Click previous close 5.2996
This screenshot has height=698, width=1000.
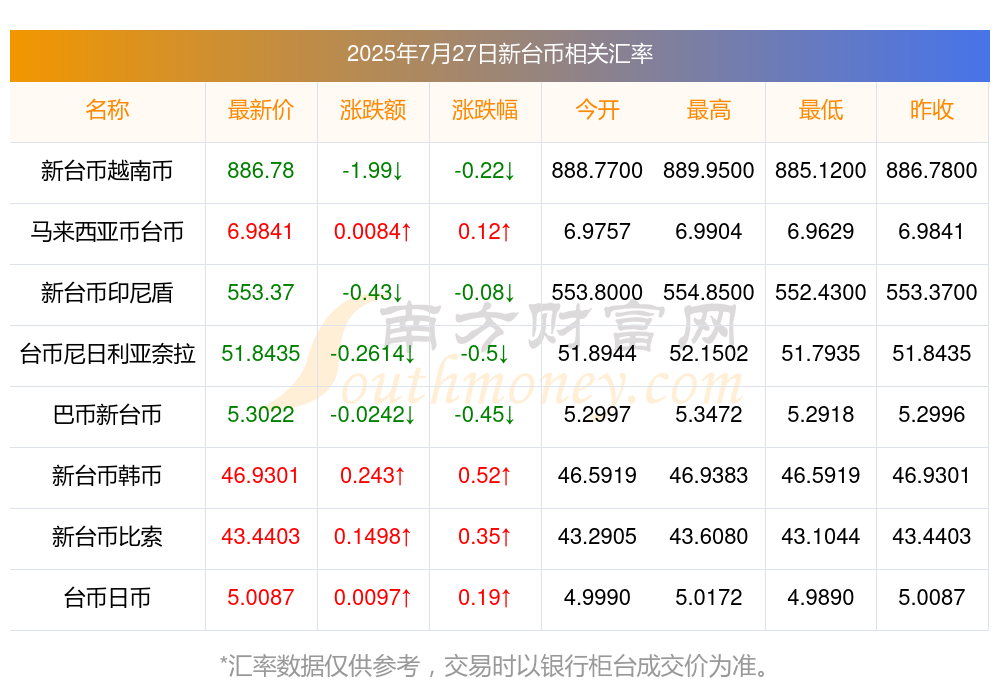(932, 415)
